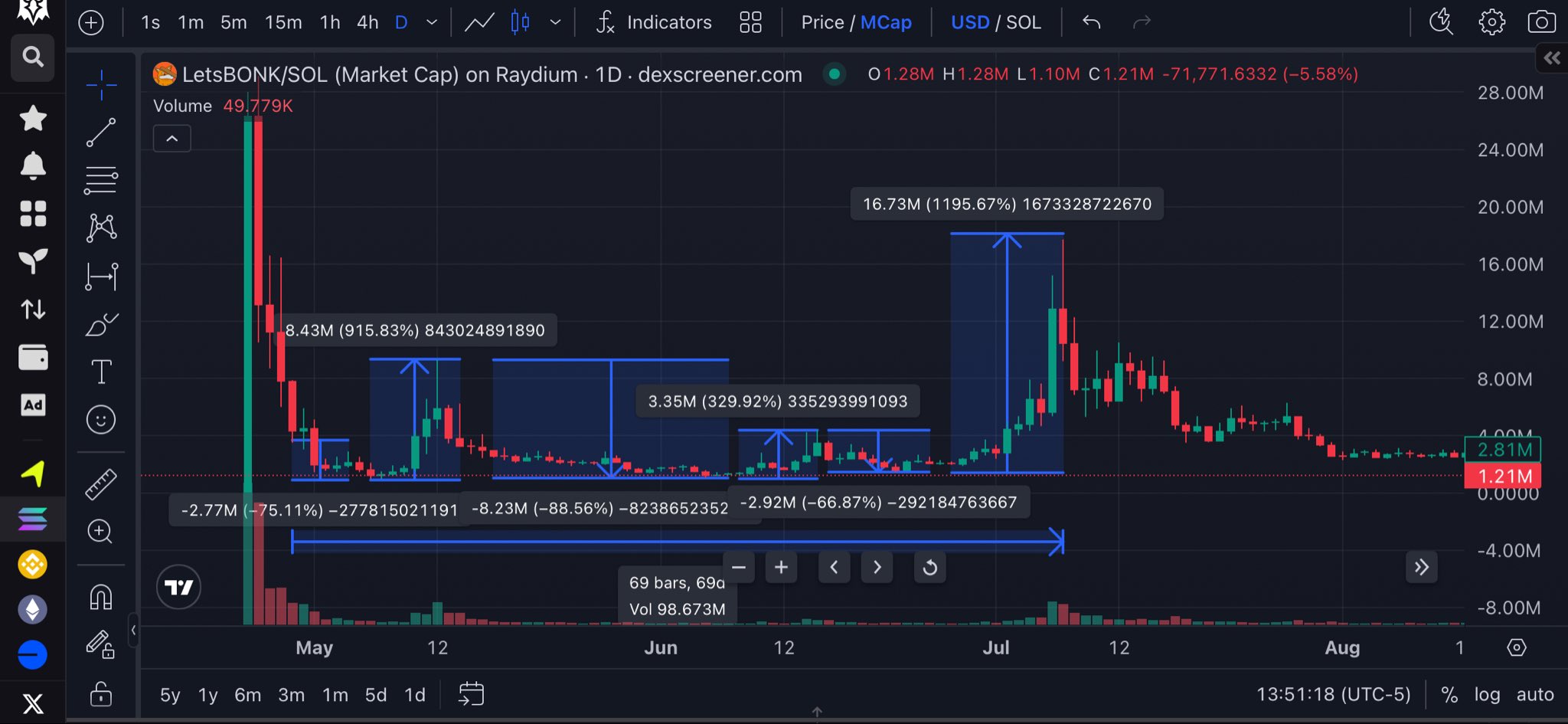Select the candlestick chart style
This screenshot has width=1568, height=724.
(x=521, y=22)
